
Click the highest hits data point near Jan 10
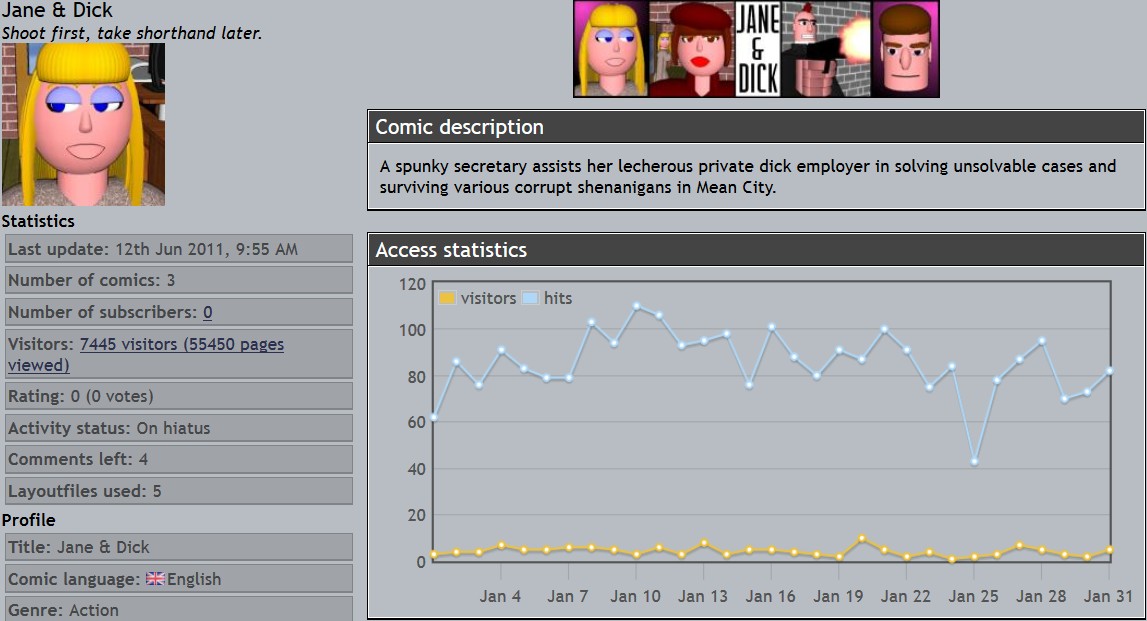click(x=636, y=306)
